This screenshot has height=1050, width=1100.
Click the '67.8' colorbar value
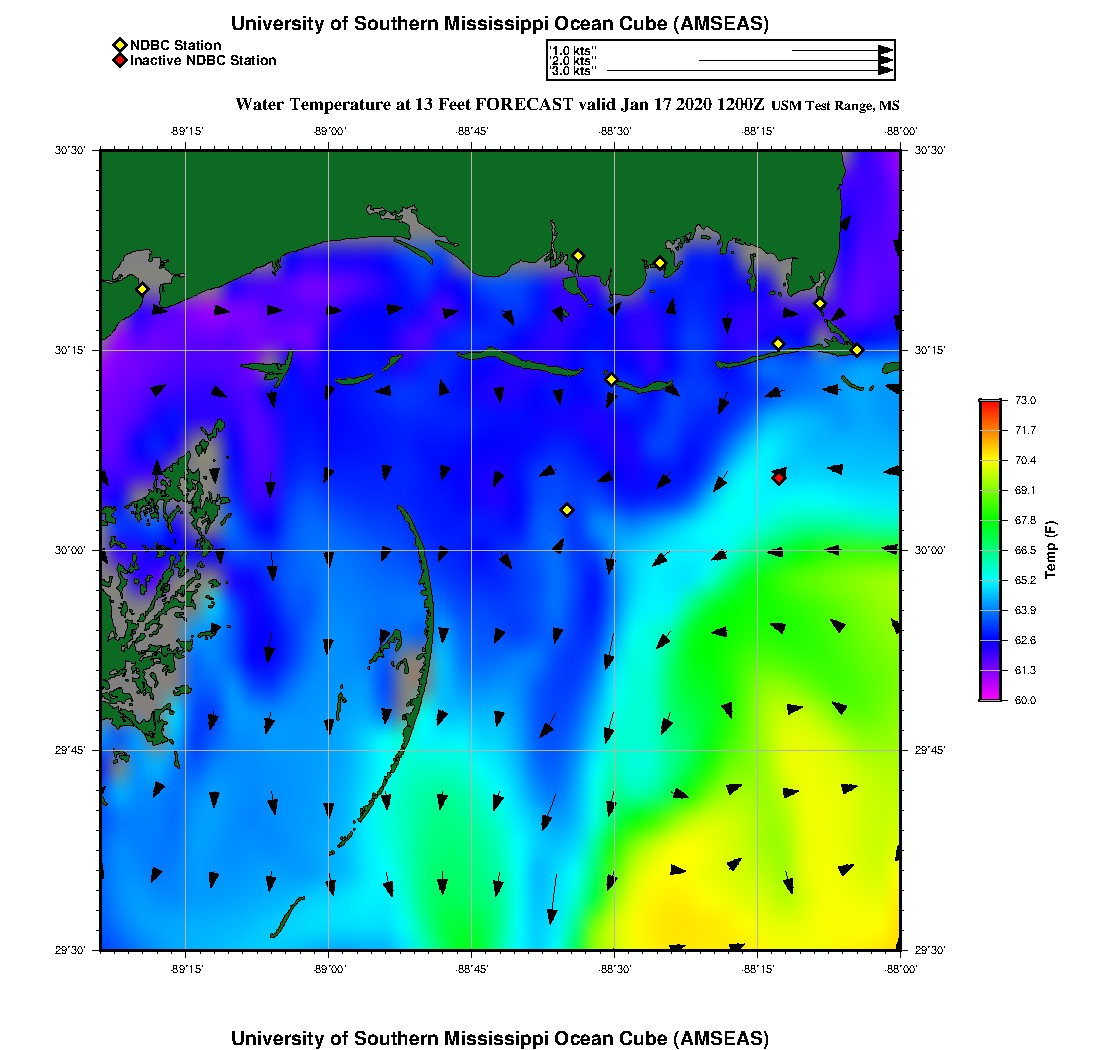click(x=1025, y=520)
